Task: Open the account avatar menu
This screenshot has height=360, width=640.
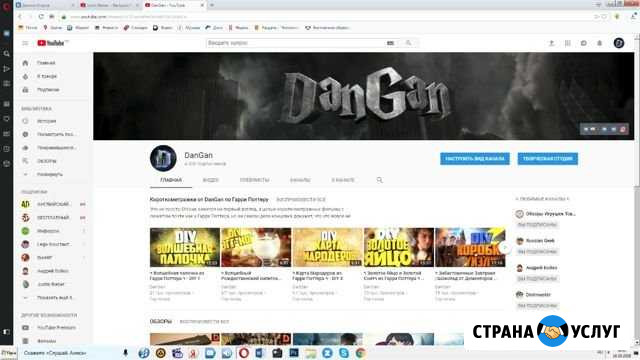Action: (x=619, y=43)
